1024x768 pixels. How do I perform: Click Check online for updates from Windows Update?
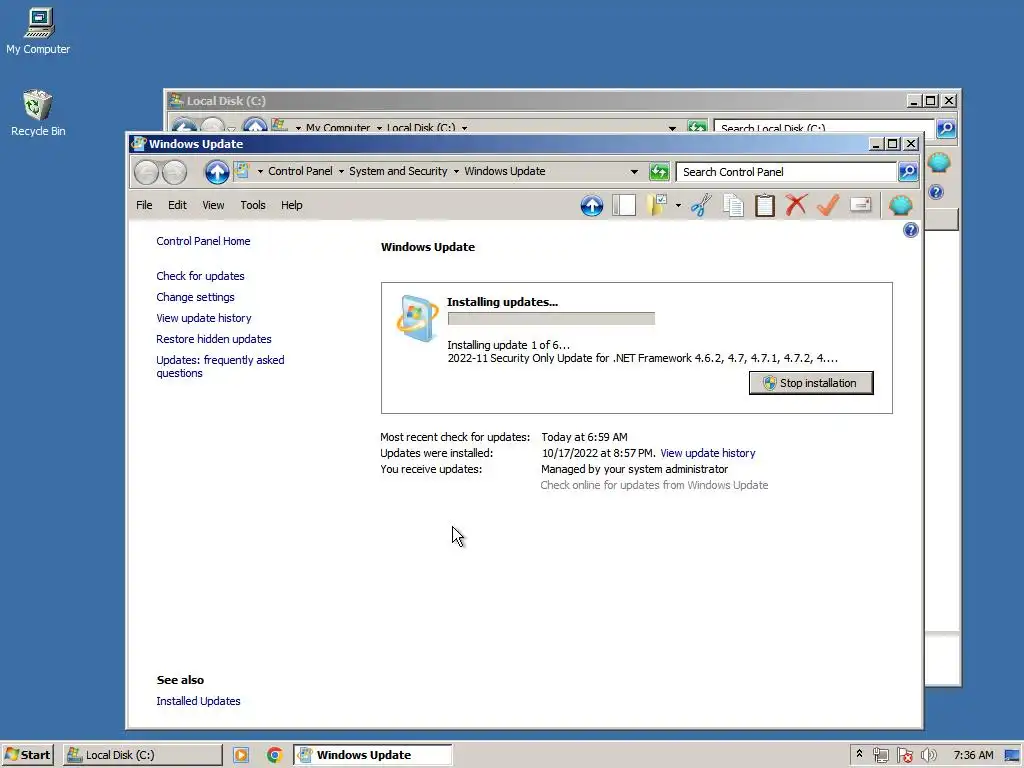654,485
